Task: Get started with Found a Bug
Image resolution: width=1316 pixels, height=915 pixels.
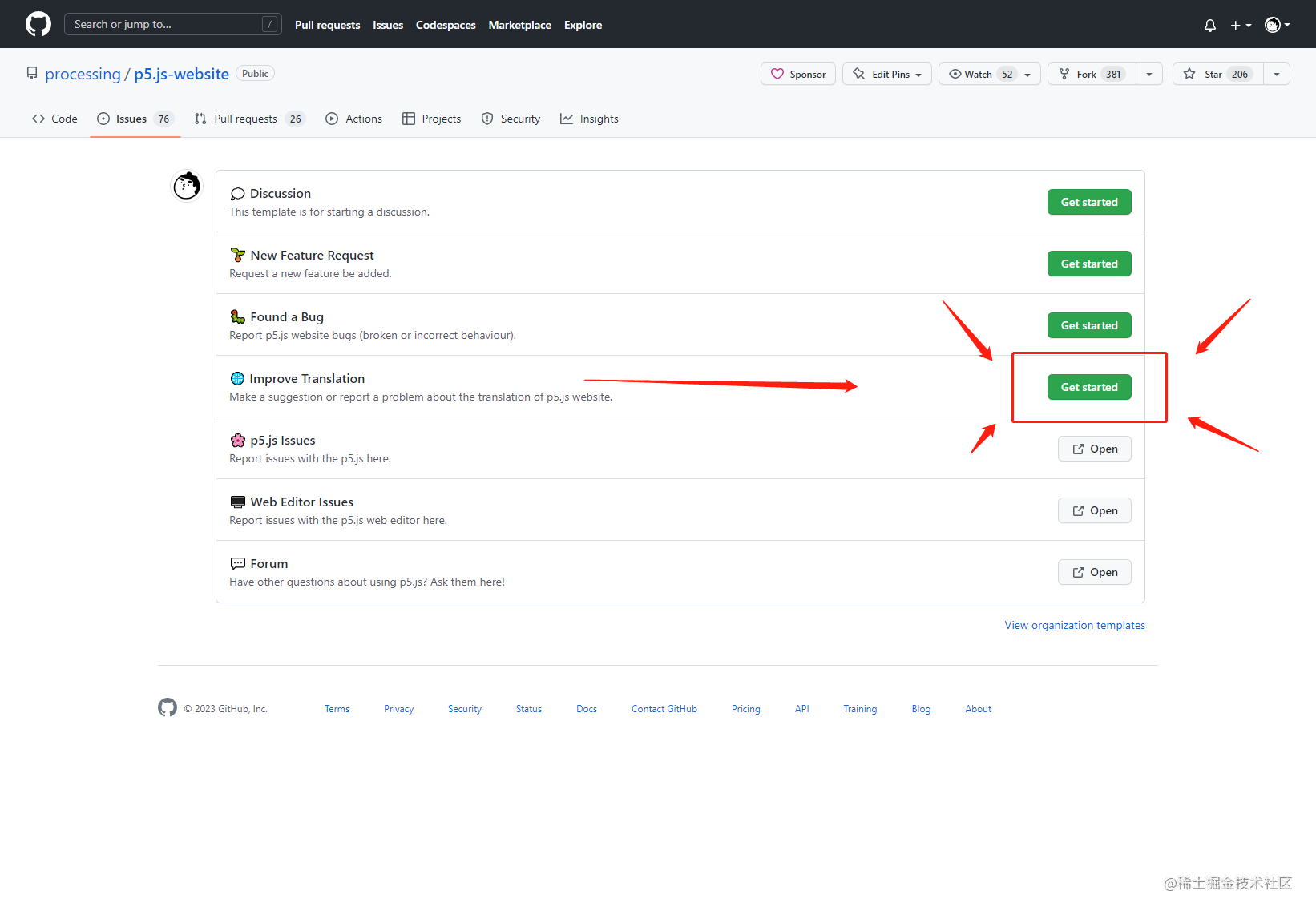Action: [x=1089, y=325]
